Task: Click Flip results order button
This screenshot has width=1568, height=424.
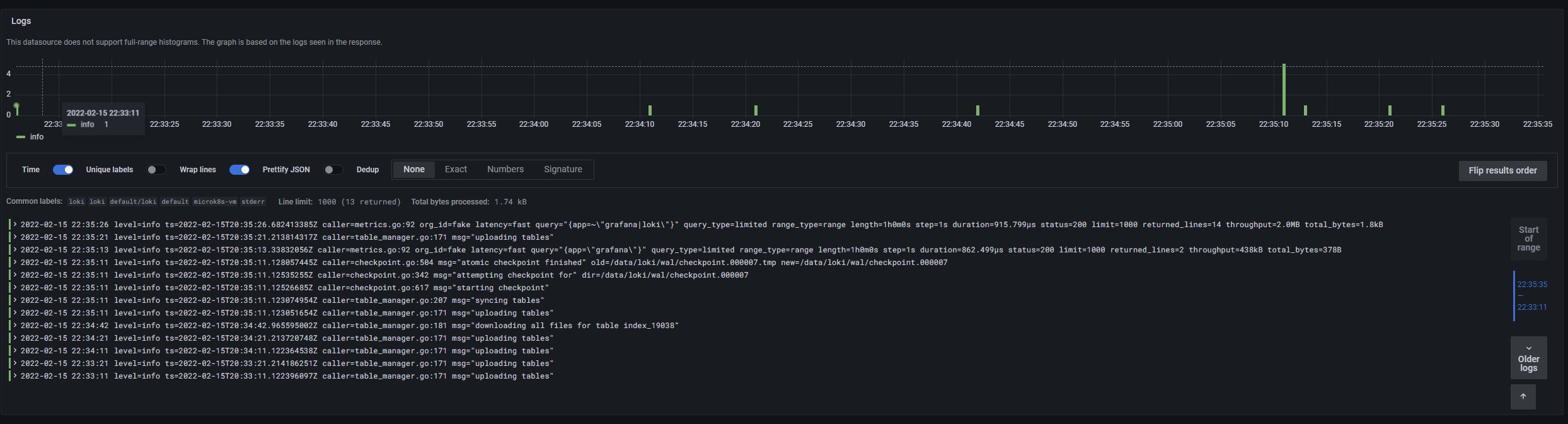Action: pos(1502,170)
